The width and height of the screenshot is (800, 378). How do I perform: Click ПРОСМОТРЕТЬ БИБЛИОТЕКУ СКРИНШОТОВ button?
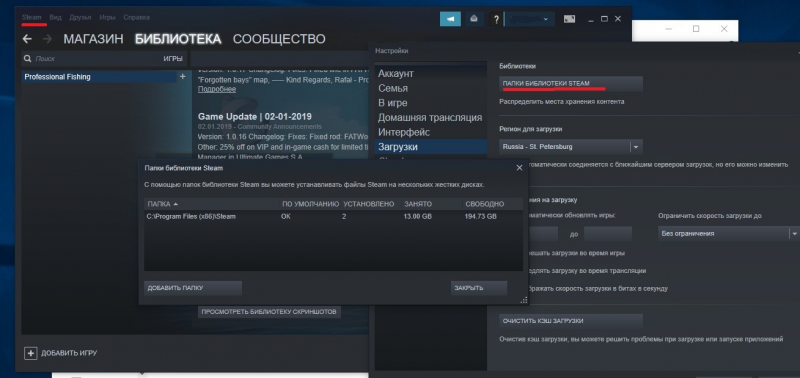[269, 312]
